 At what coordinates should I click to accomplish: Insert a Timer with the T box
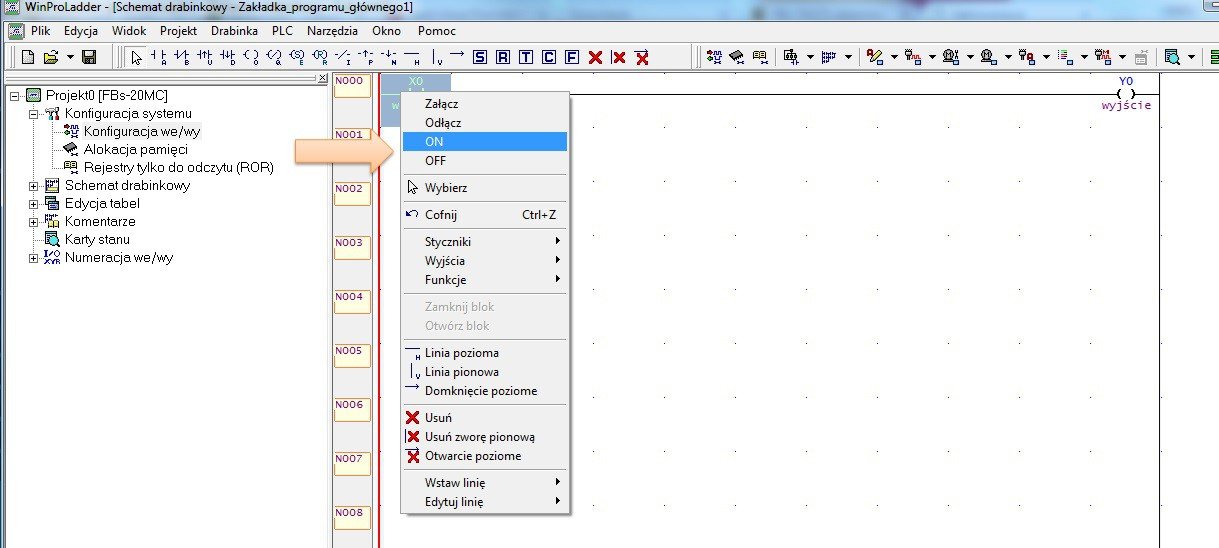coord(526,57)
